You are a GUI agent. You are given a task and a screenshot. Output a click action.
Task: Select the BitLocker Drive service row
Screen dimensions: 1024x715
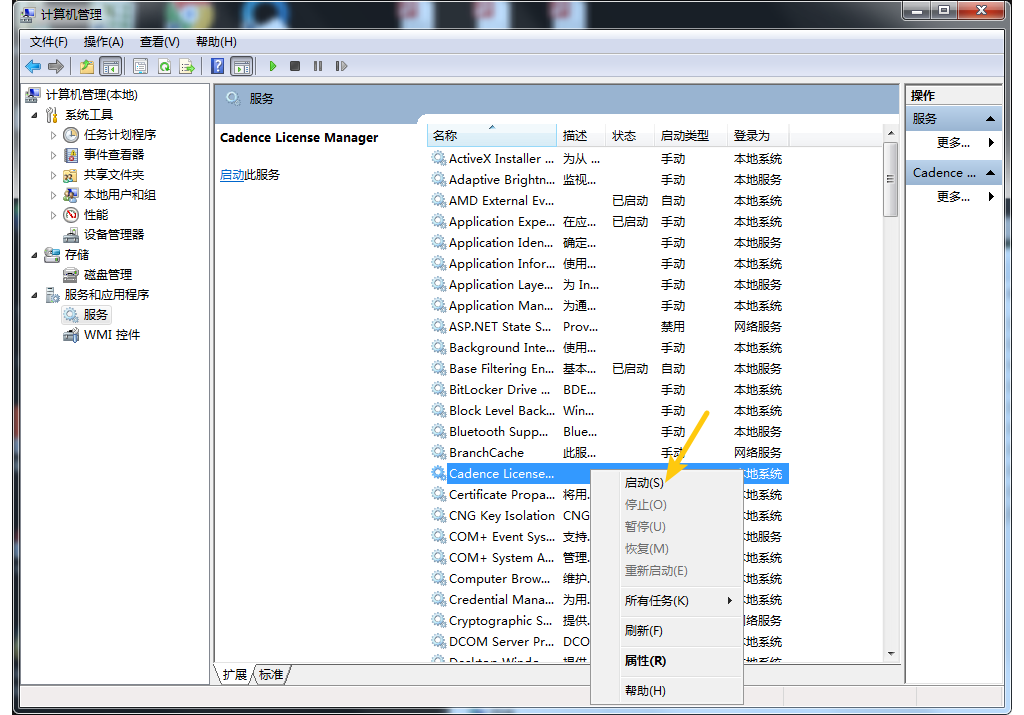[x=609, y=390]
